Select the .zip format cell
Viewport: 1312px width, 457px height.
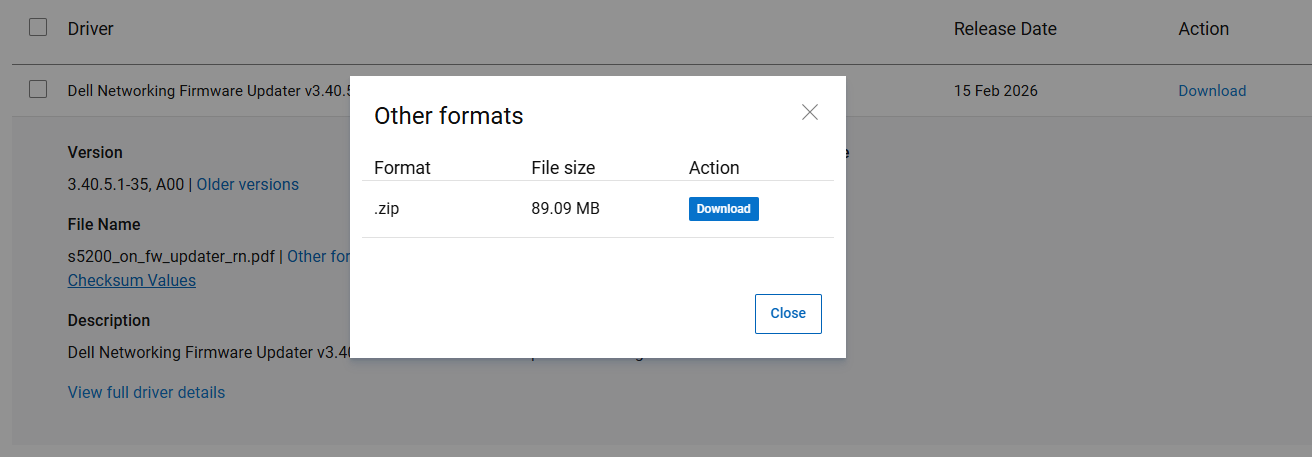387,209
